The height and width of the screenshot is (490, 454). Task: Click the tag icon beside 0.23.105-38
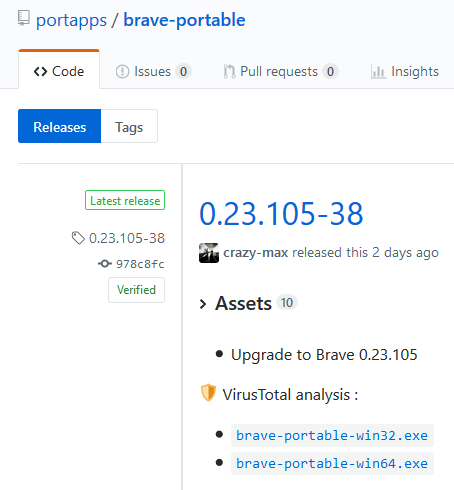click(x=78, y=238)
